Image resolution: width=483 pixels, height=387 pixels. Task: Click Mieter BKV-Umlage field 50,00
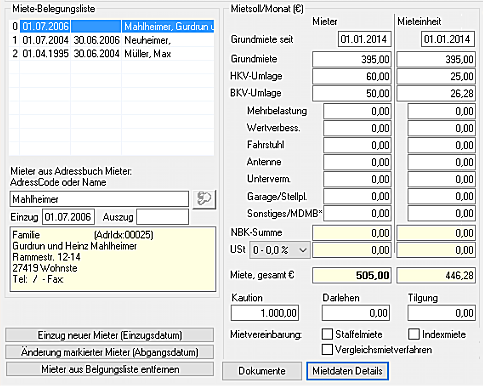352,93
